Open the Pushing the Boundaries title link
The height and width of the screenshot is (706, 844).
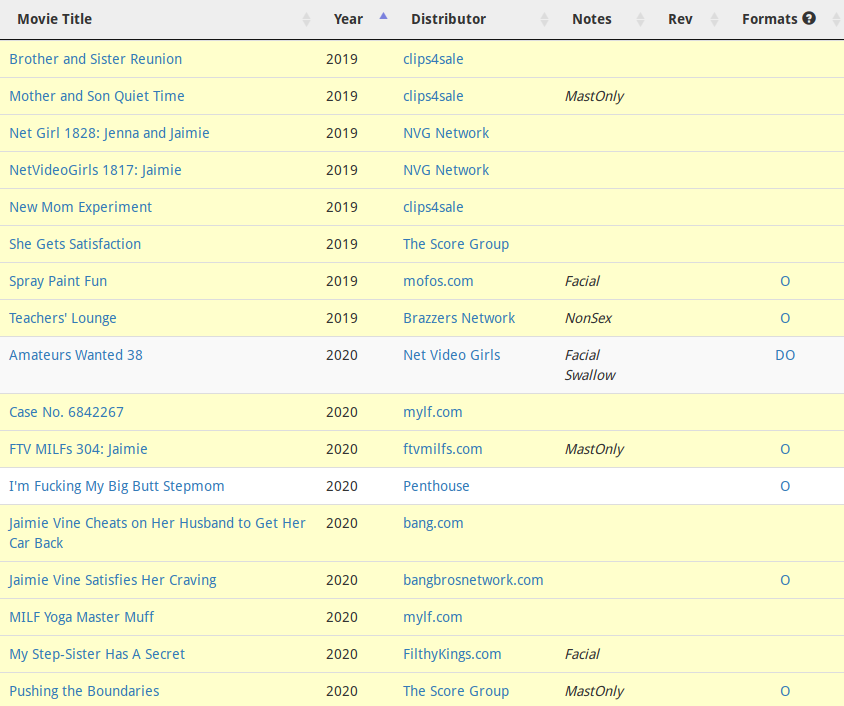[85, 691]
